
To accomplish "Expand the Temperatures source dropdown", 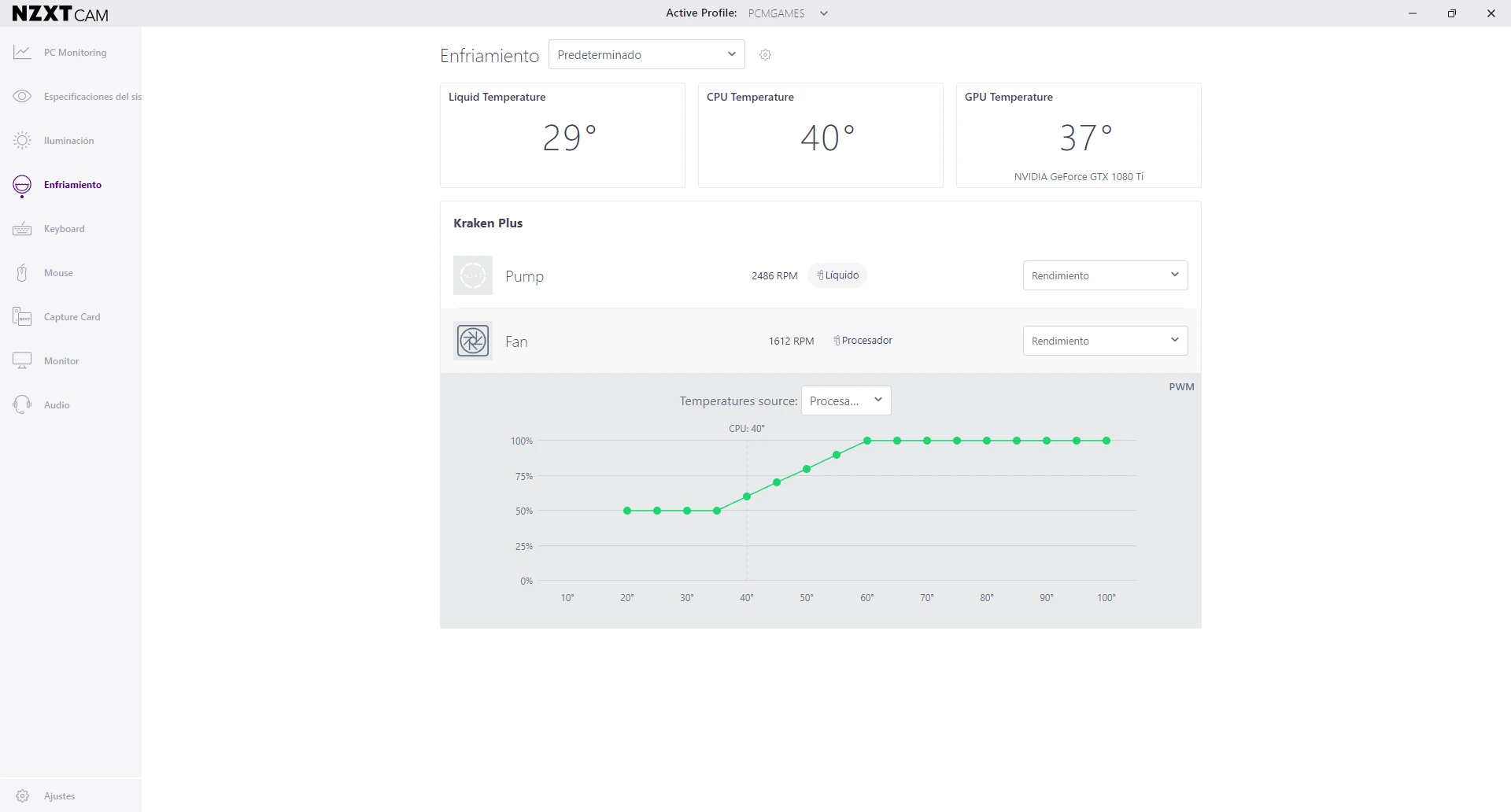I will [x=846, y=400].
